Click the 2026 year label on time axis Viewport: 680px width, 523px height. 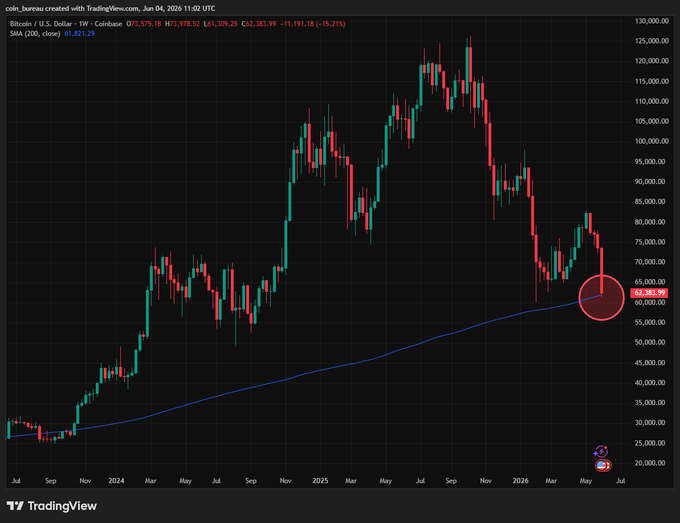[520, 481]
